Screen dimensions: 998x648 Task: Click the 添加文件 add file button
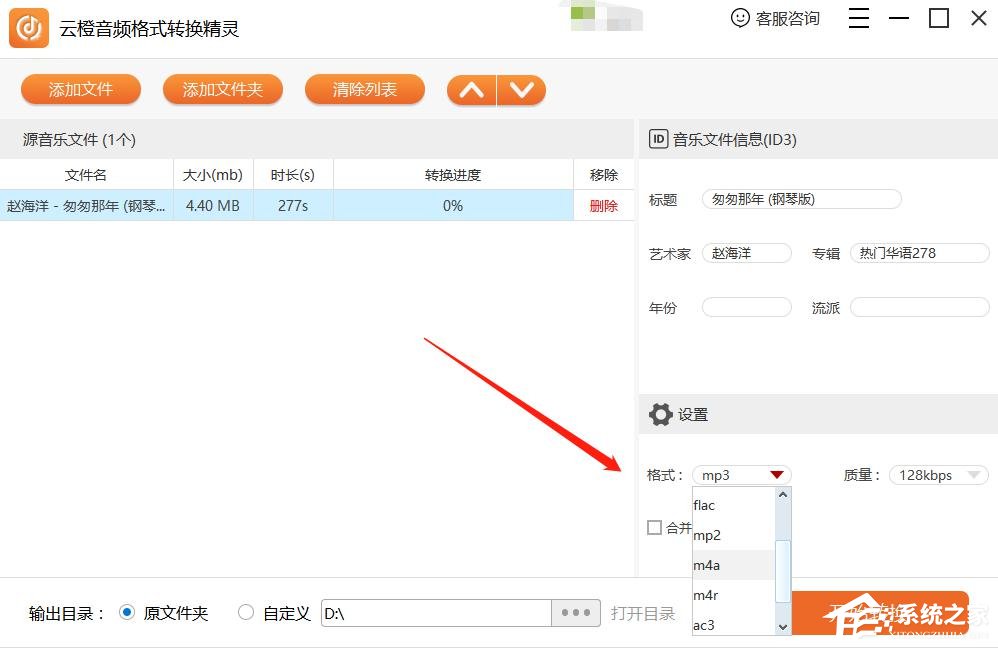[x=80, y=89]
